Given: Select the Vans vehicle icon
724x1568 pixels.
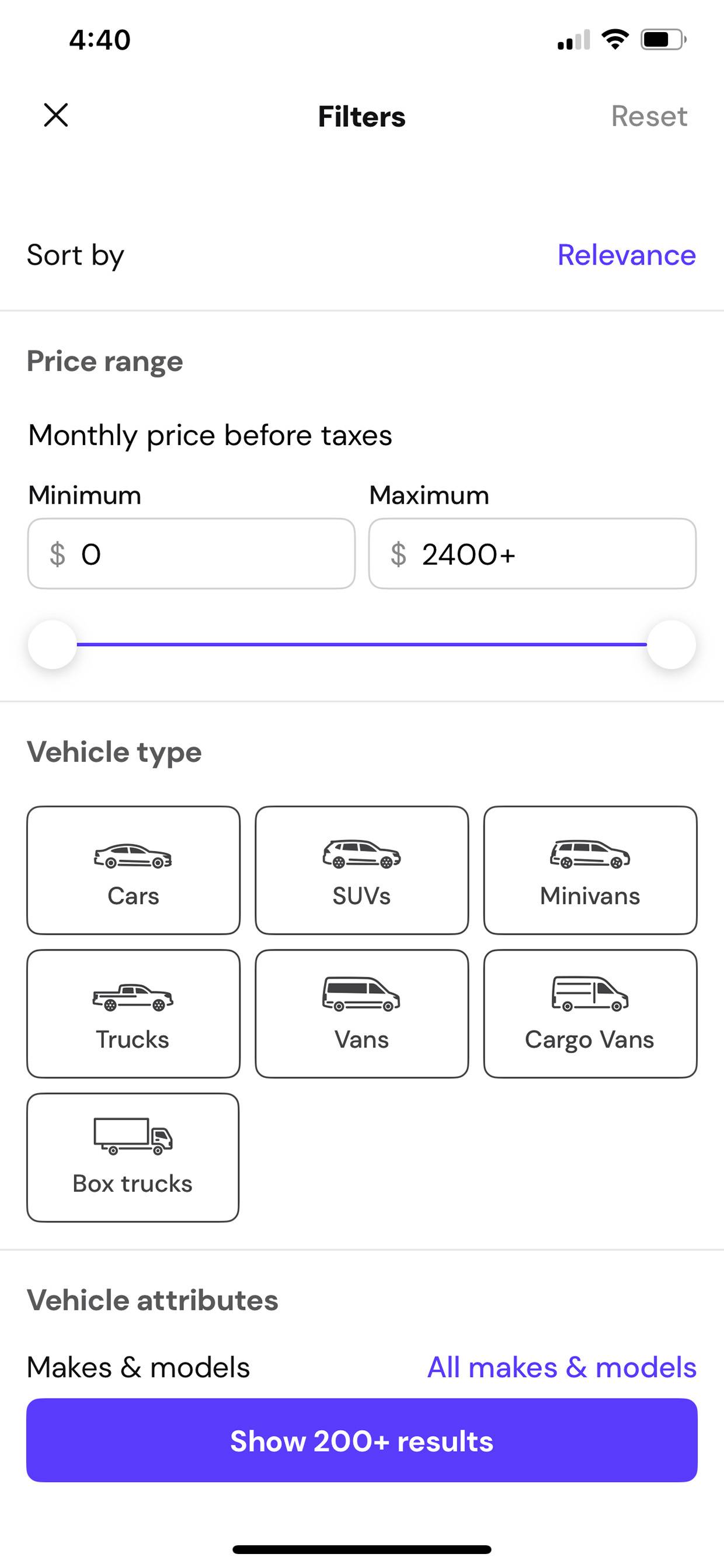Looking at the screenshot, I should click(361, 994).
